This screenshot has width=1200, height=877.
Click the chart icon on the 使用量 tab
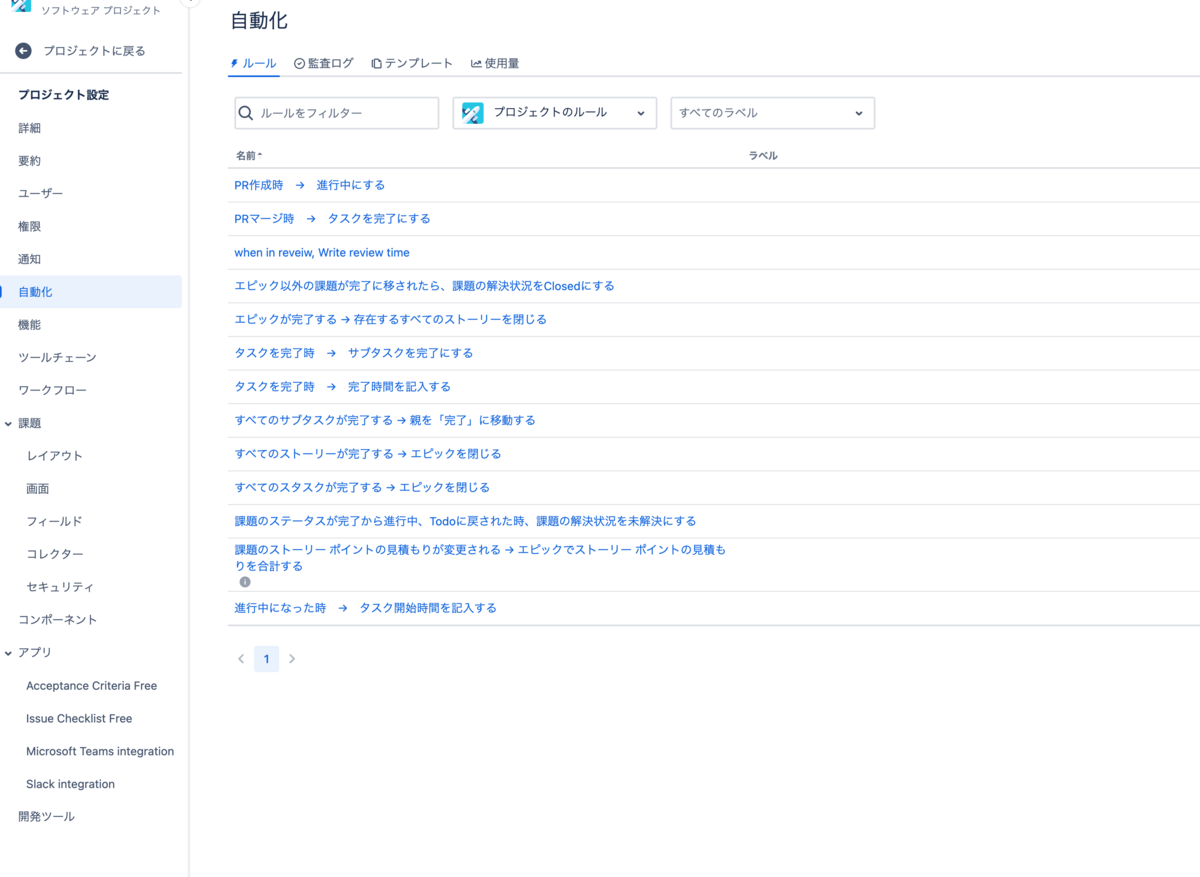[x=475, y=62]
